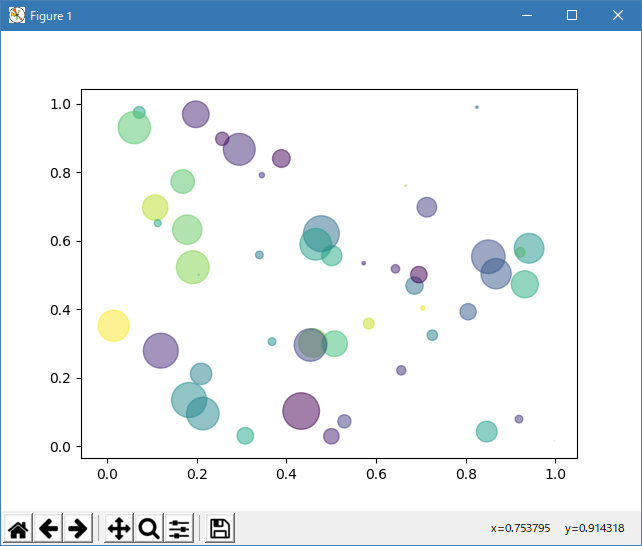Image resolution: width=642 pixels, height=546 pixels.
Task: Go back to the previous view
Action: 48,528
